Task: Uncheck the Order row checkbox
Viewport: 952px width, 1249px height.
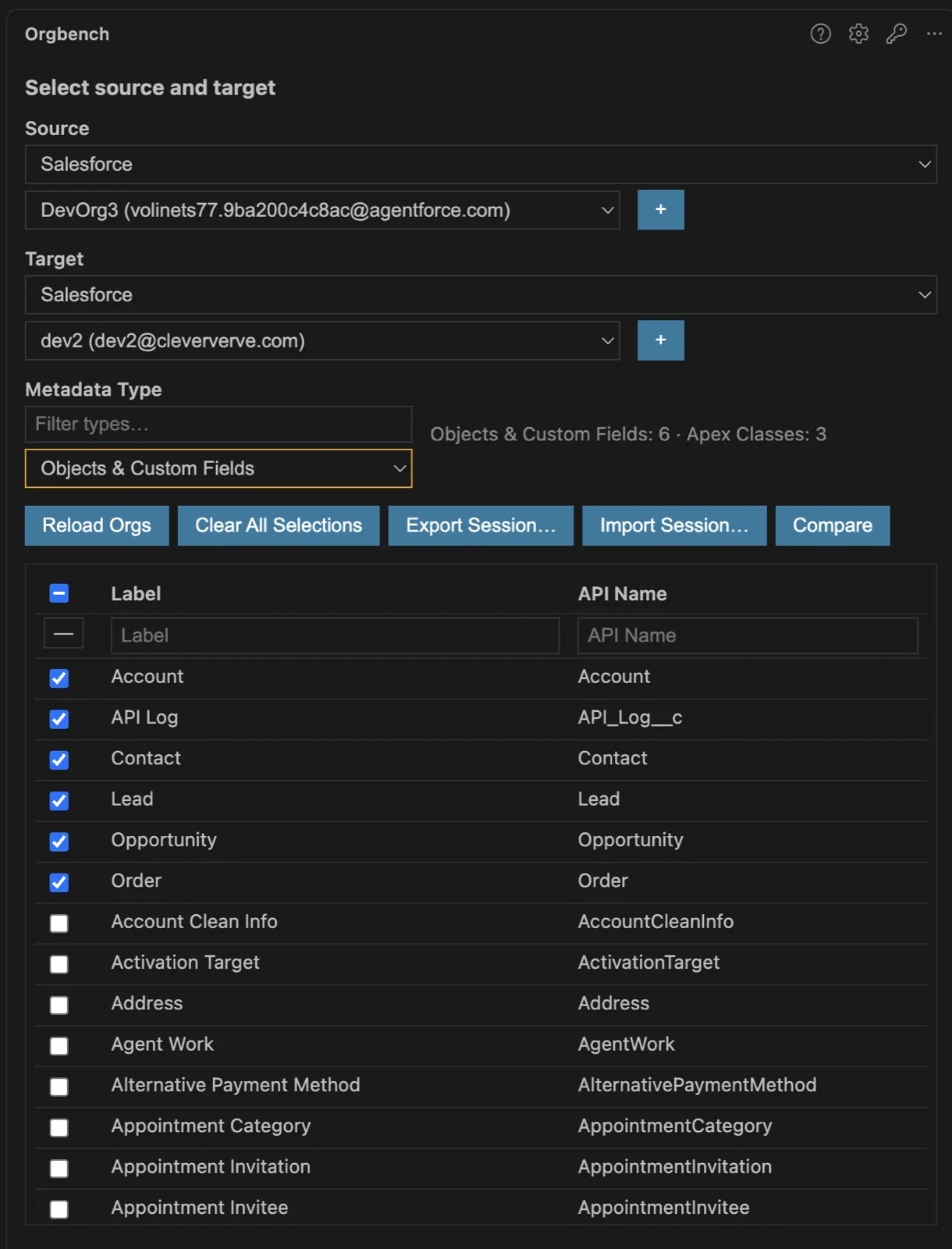Action: pos(59,881)
